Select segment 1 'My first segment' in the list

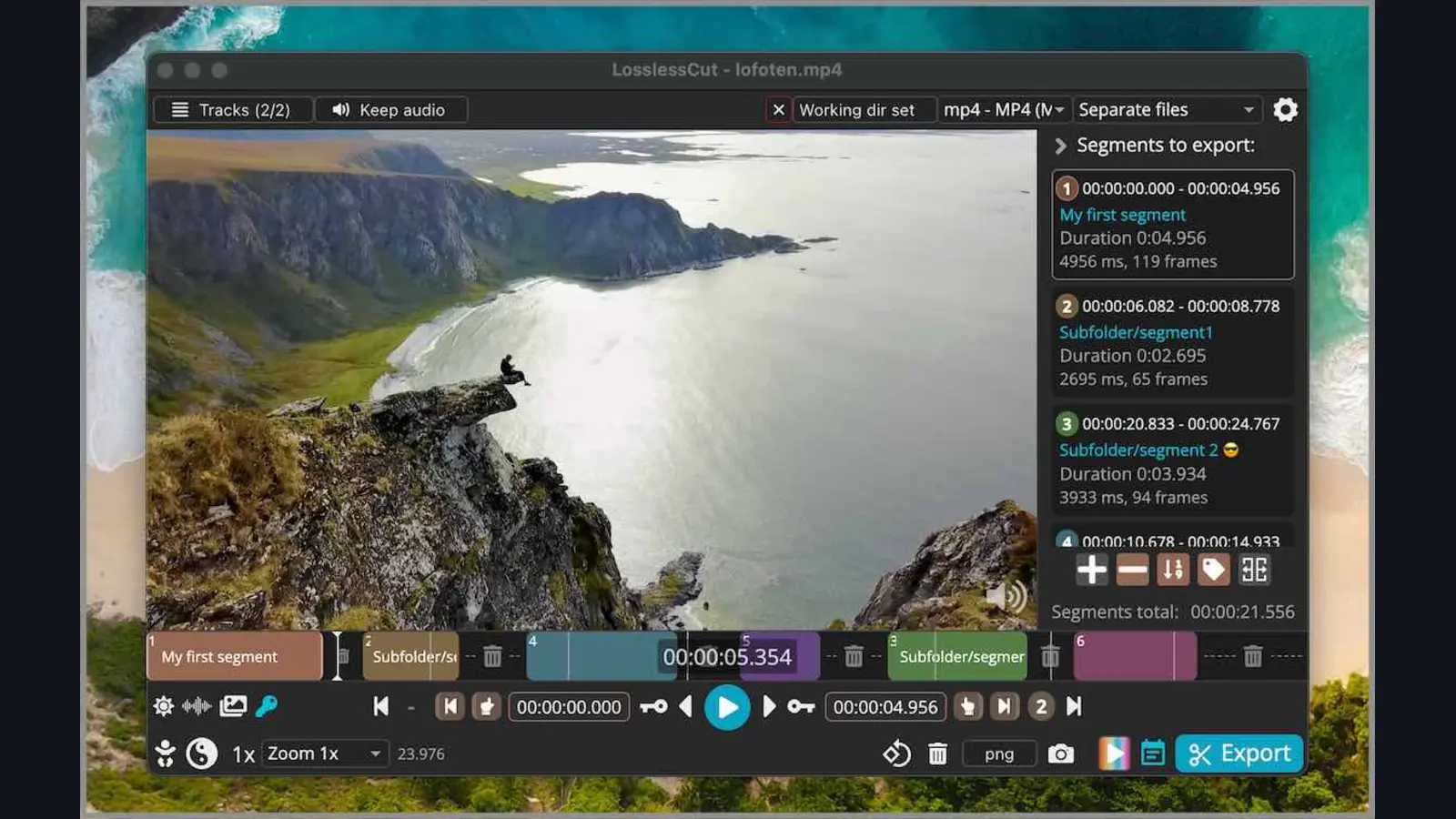tap(1173, 225)
